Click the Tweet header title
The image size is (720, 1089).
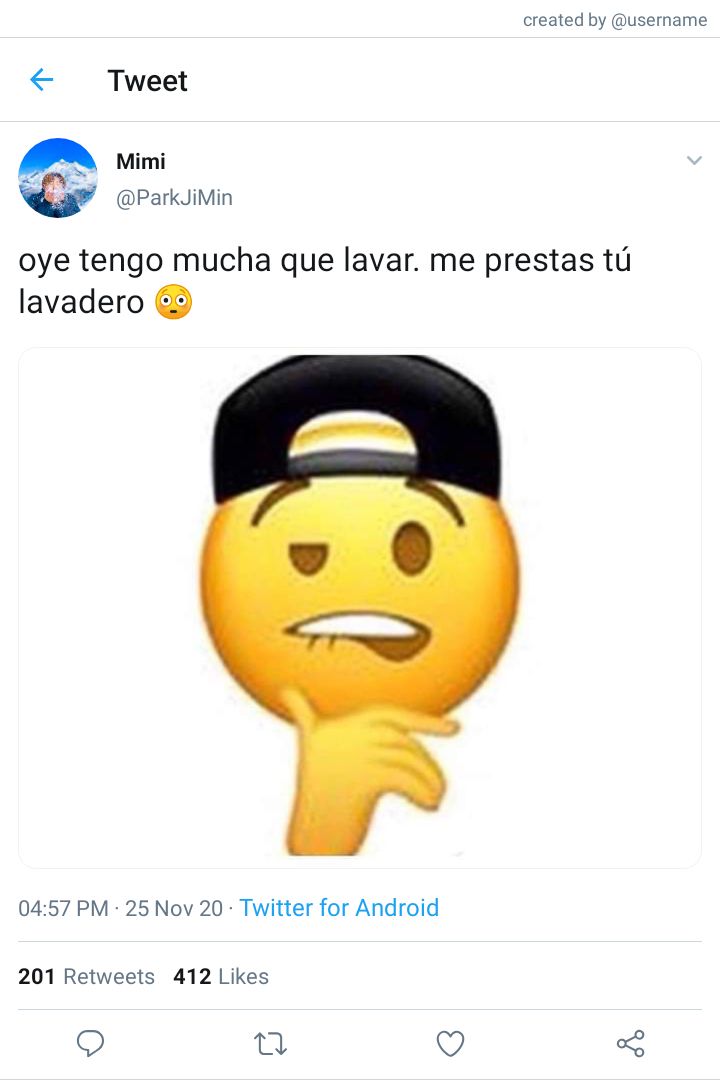point(147,81)
